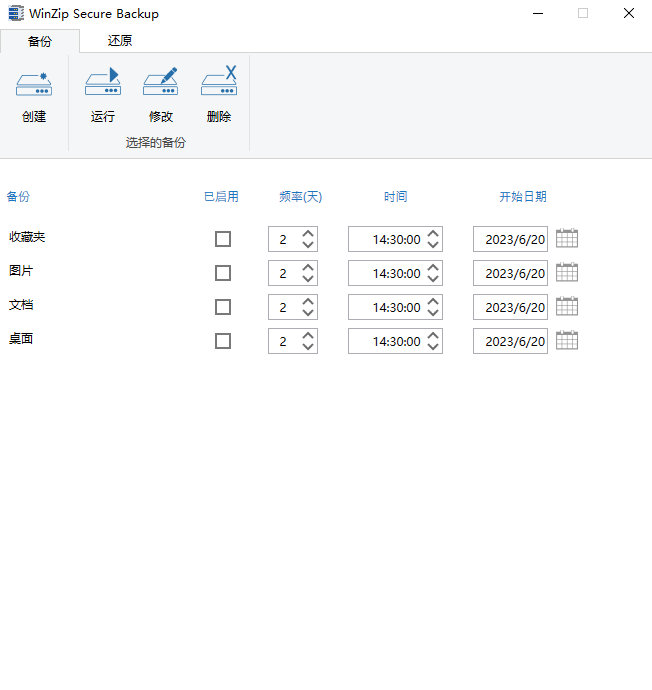Click the 收藏夹 start date field
This screenshot has width=652, height=690.
point(510,239)
